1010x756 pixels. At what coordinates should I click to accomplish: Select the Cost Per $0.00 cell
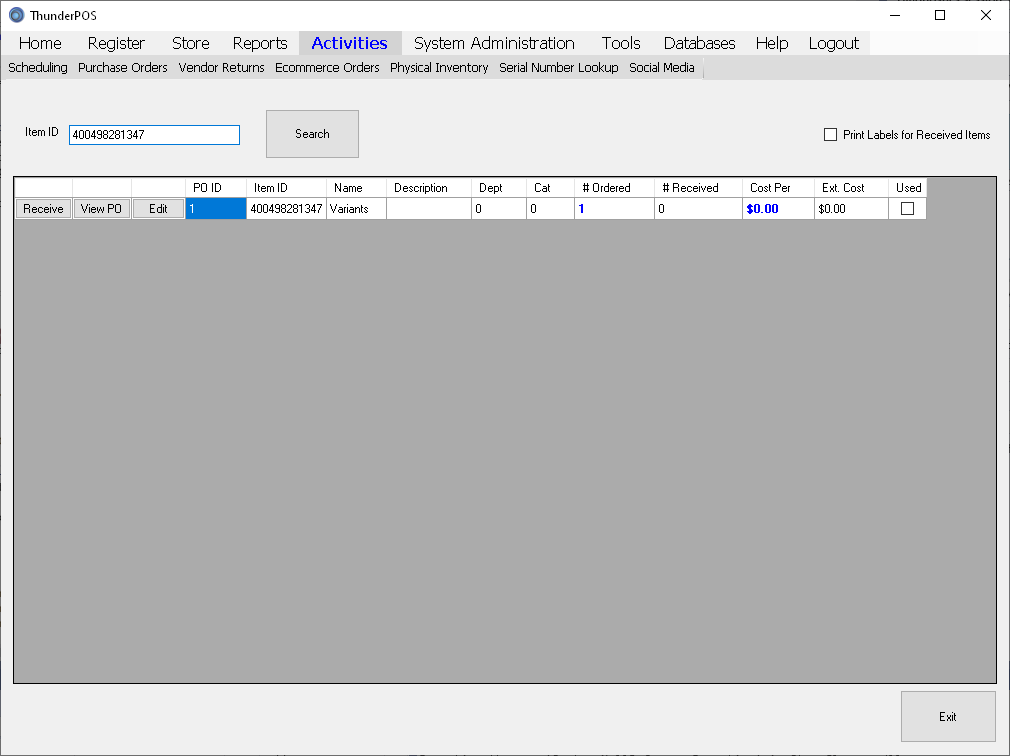click(777, 209)
